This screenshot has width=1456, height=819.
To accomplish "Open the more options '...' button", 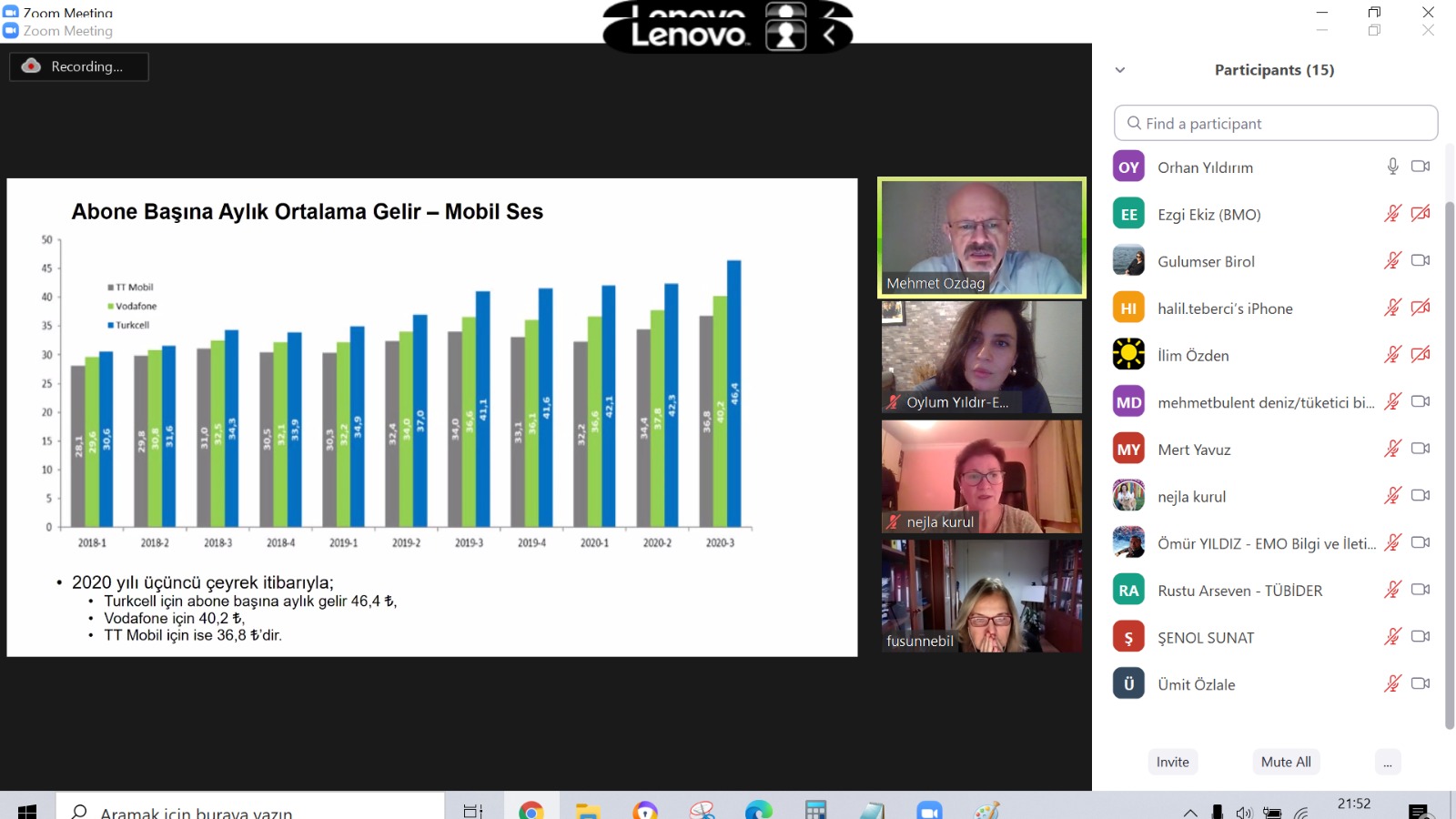I will [1388, 762].
